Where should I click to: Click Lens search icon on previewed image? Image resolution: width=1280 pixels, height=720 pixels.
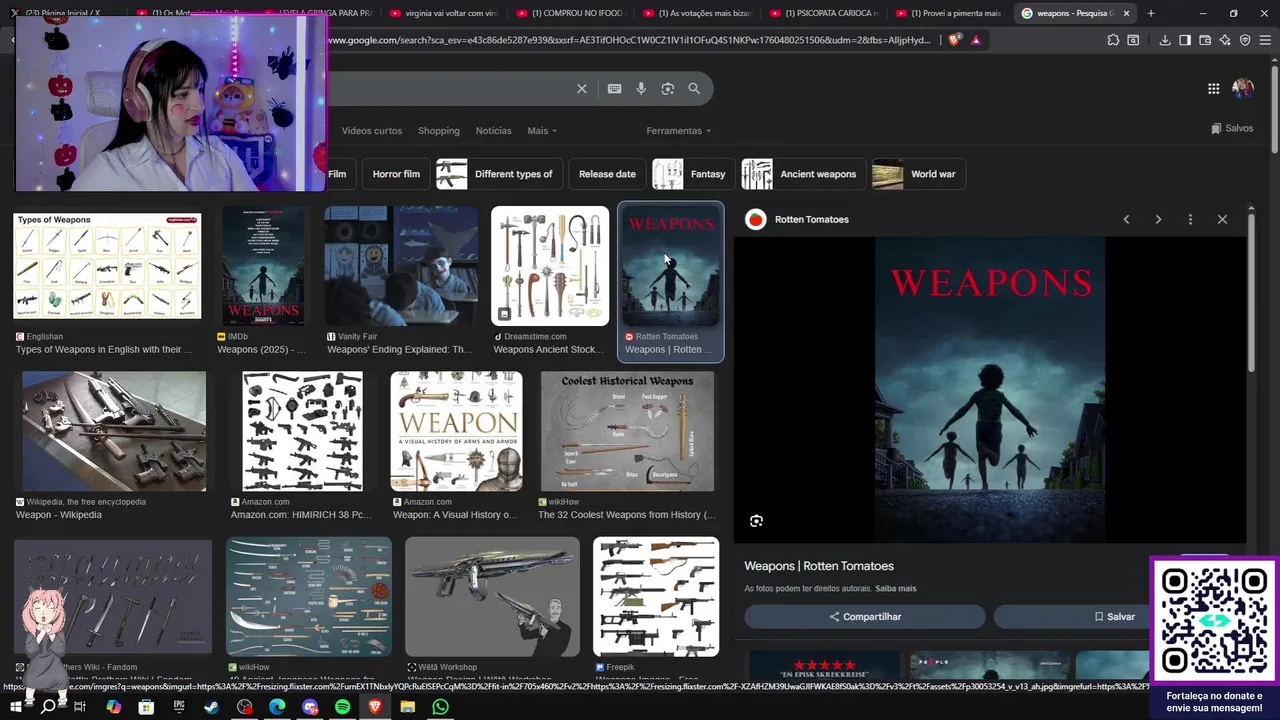pos(756,521)
